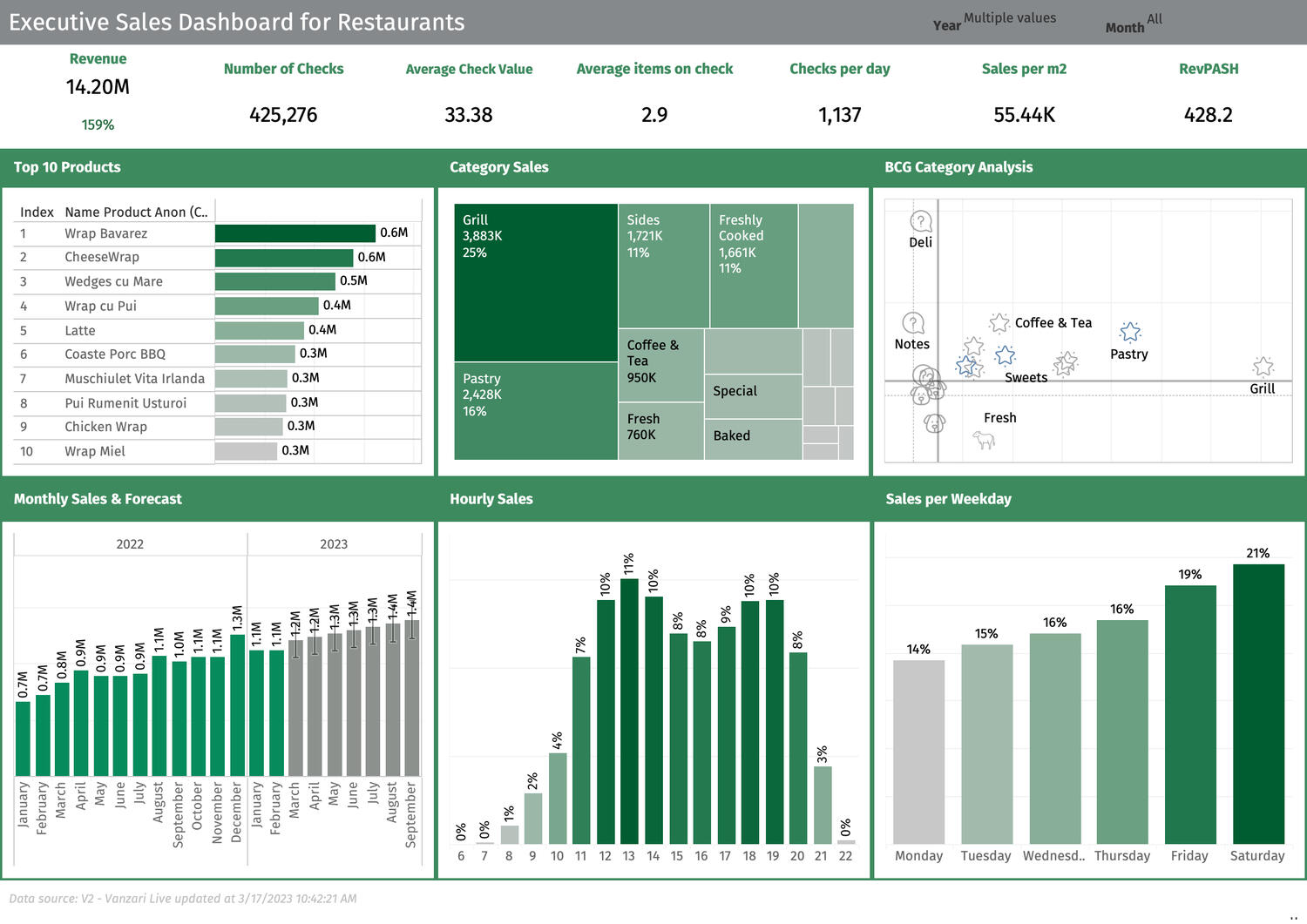The height and width of the screenshot is (924, 1307).
Task: Click the Deli question-mark bubble icon
Action: click(920, 221)
